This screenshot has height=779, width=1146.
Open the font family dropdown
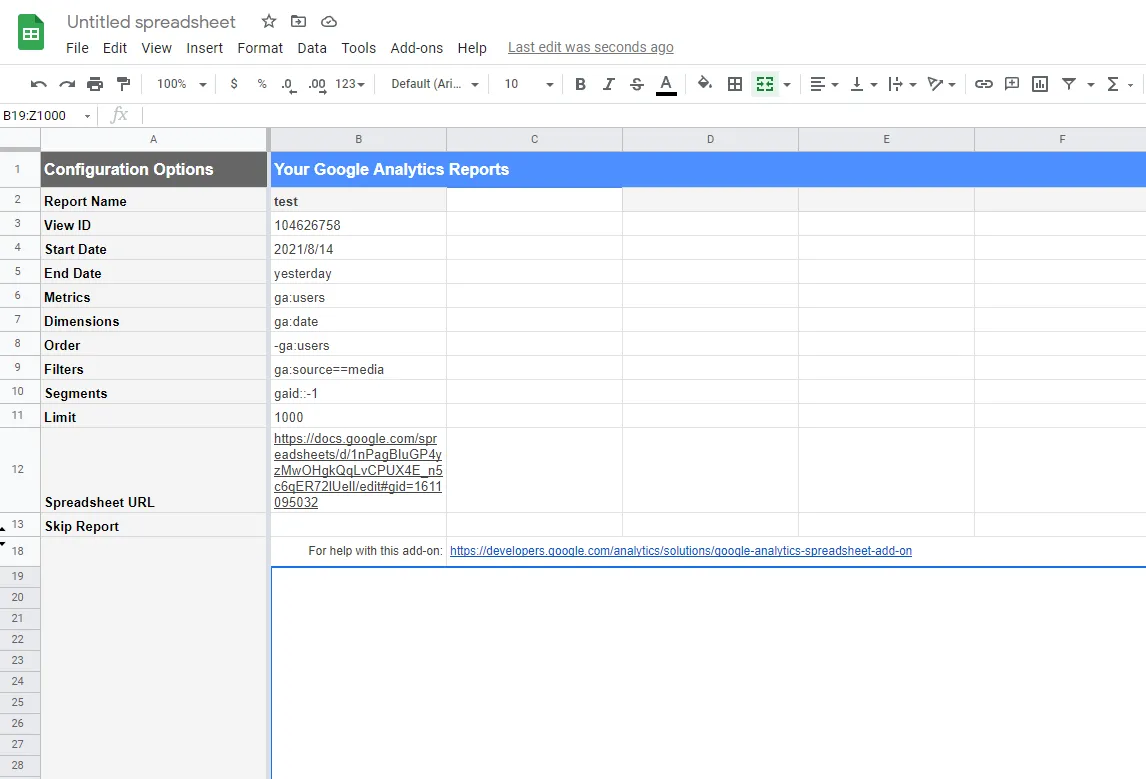pyautogui.click(x=435, y=84)
